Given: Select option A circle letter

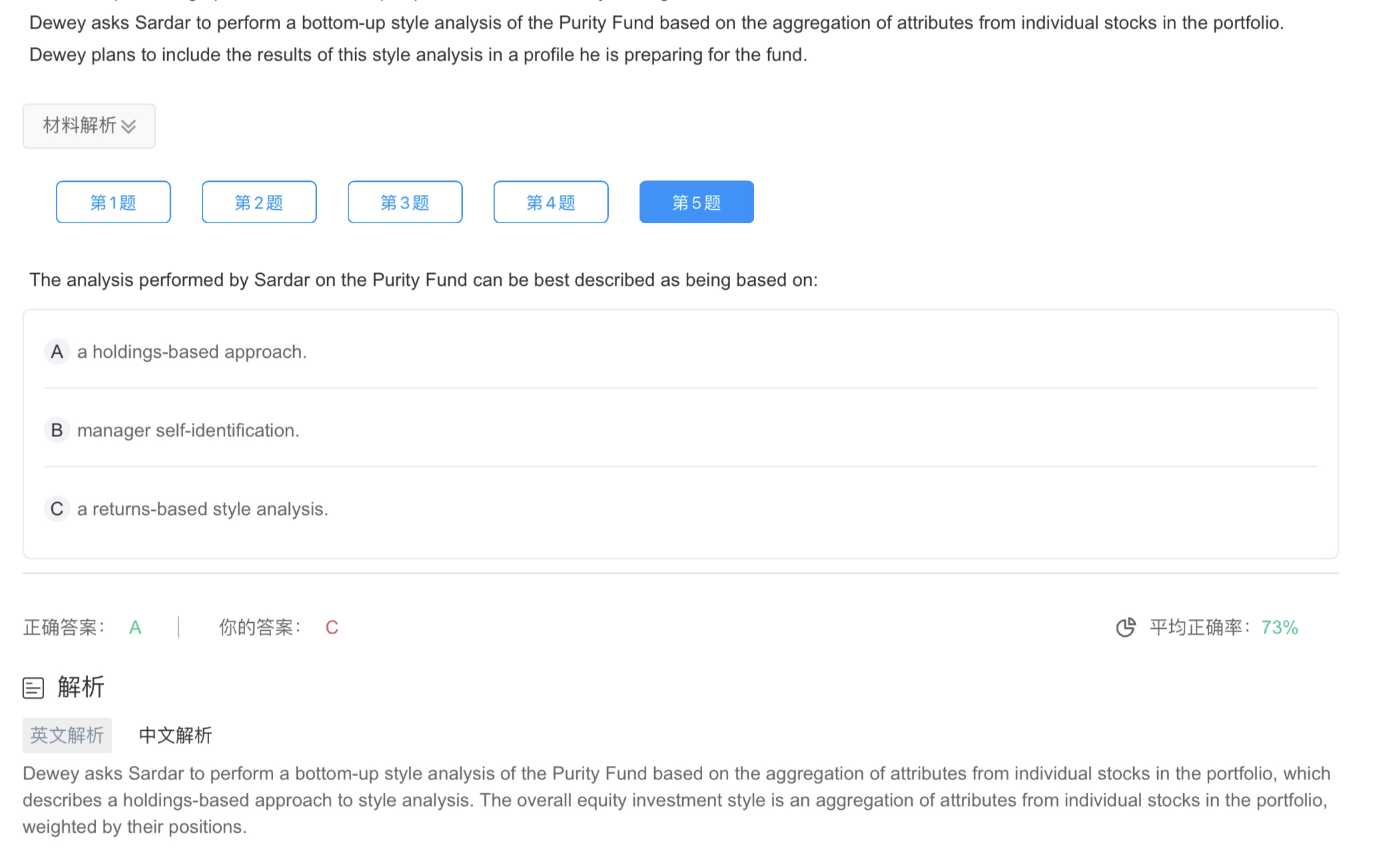Looking at the screenshot, I should tap(57, 352).
